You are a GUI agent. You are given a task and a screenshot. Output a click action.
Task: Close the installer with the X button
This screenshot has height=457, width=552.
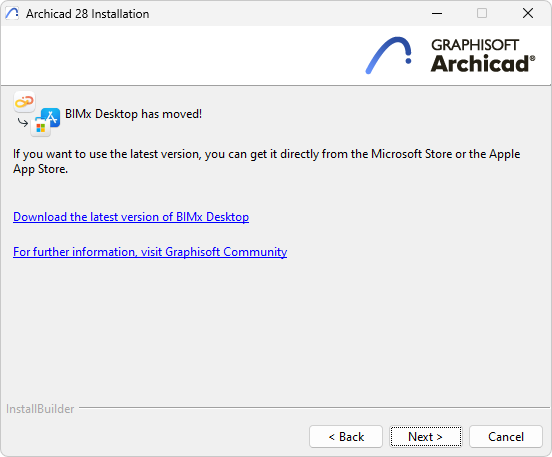tap(528, 13)
